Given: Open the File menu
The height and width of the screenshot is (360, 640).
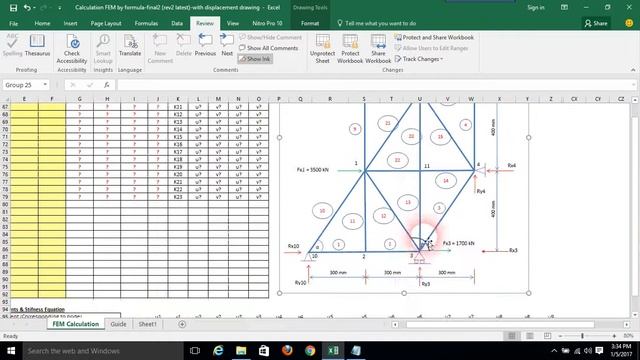Looking at the screenshot, I should 13,23.
